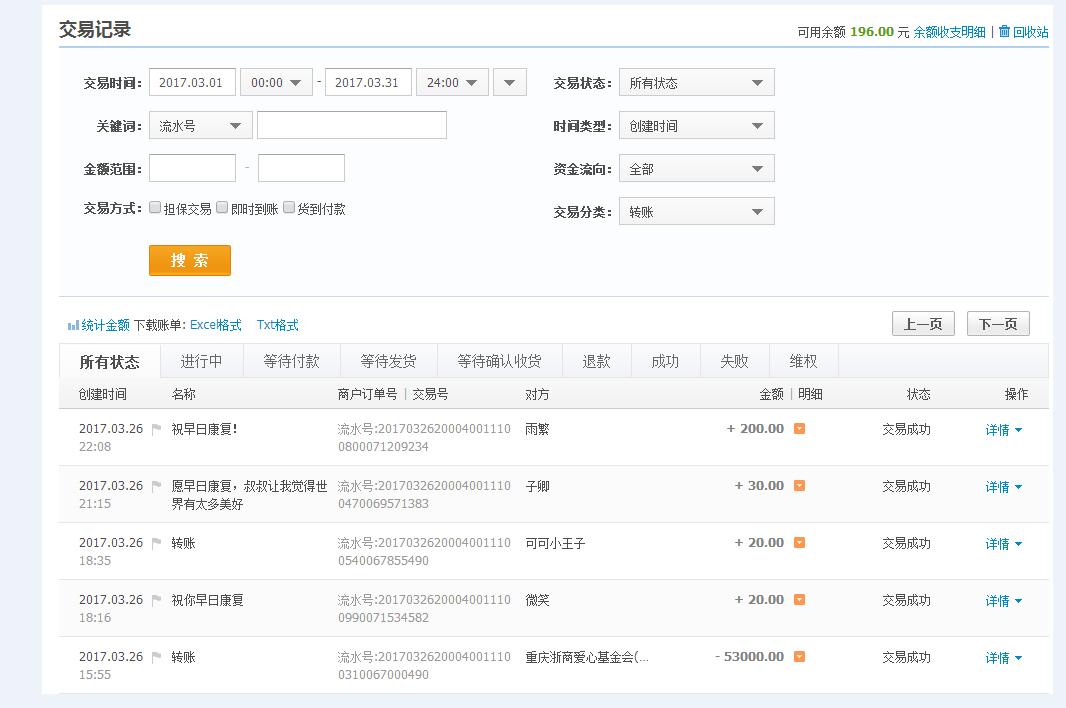Select the 所有状态 tab
The image size is (1066, 708).
109,361
